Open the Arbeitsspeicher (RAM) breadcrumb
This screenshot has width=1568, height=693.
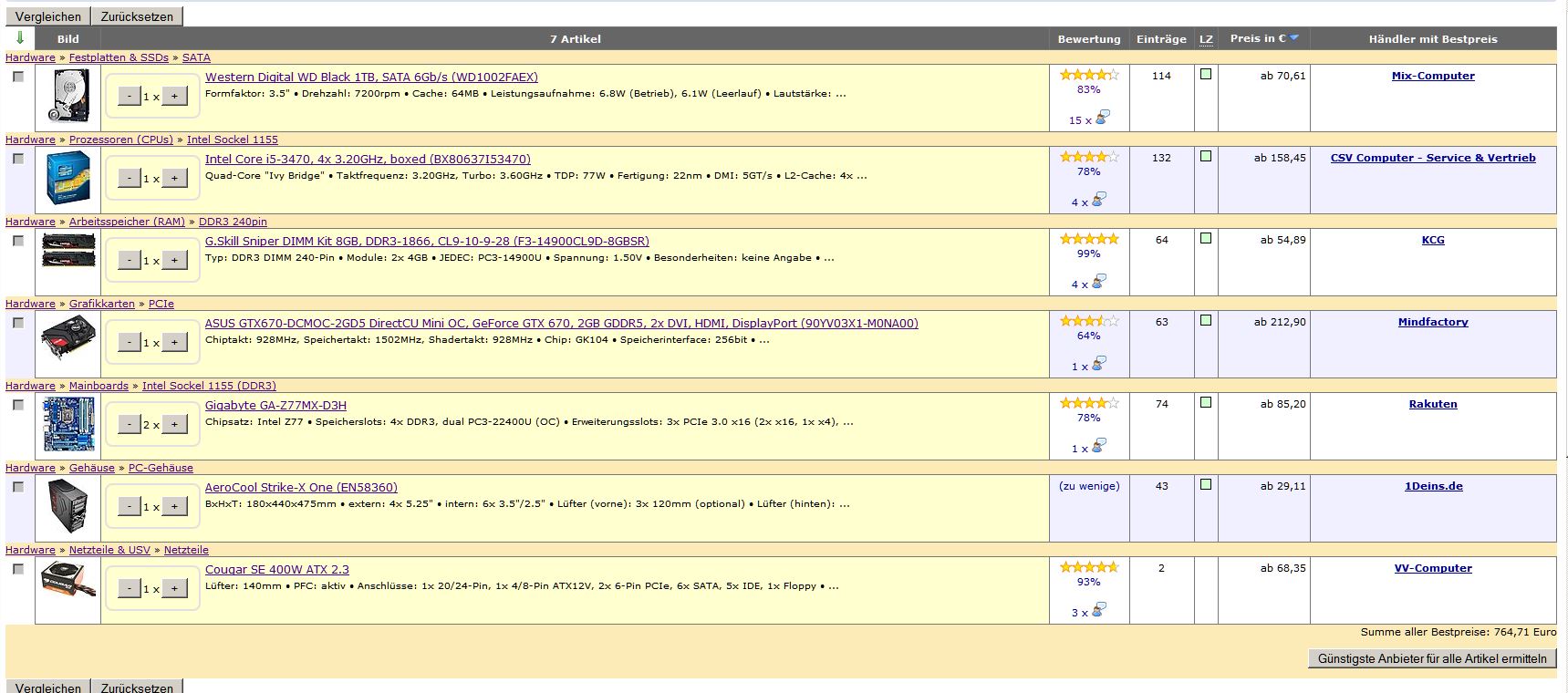(127, 222)
